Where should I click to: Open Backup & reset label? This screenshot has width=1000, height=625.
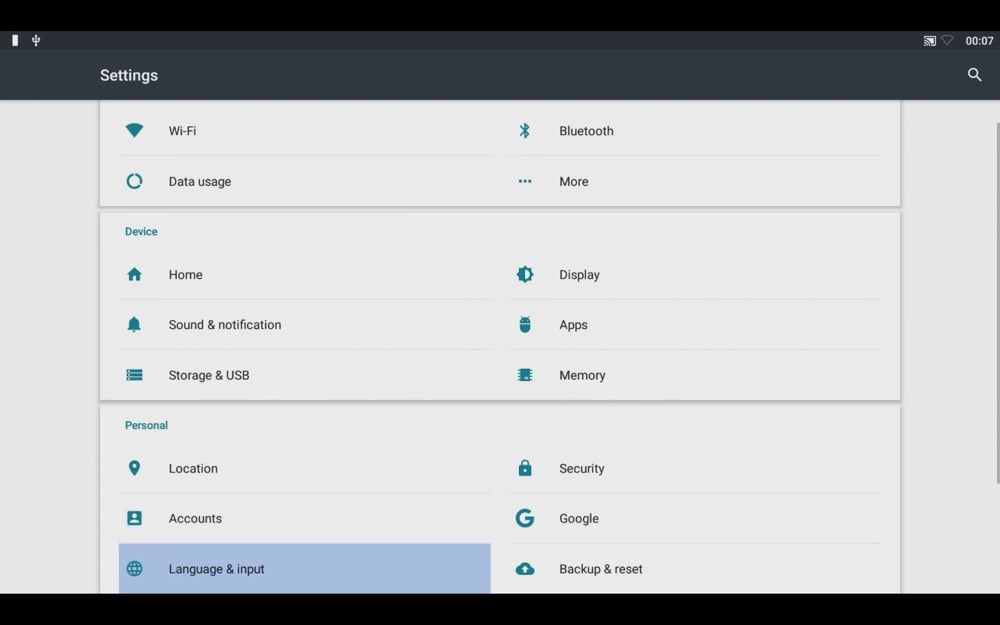click(600, 569)
